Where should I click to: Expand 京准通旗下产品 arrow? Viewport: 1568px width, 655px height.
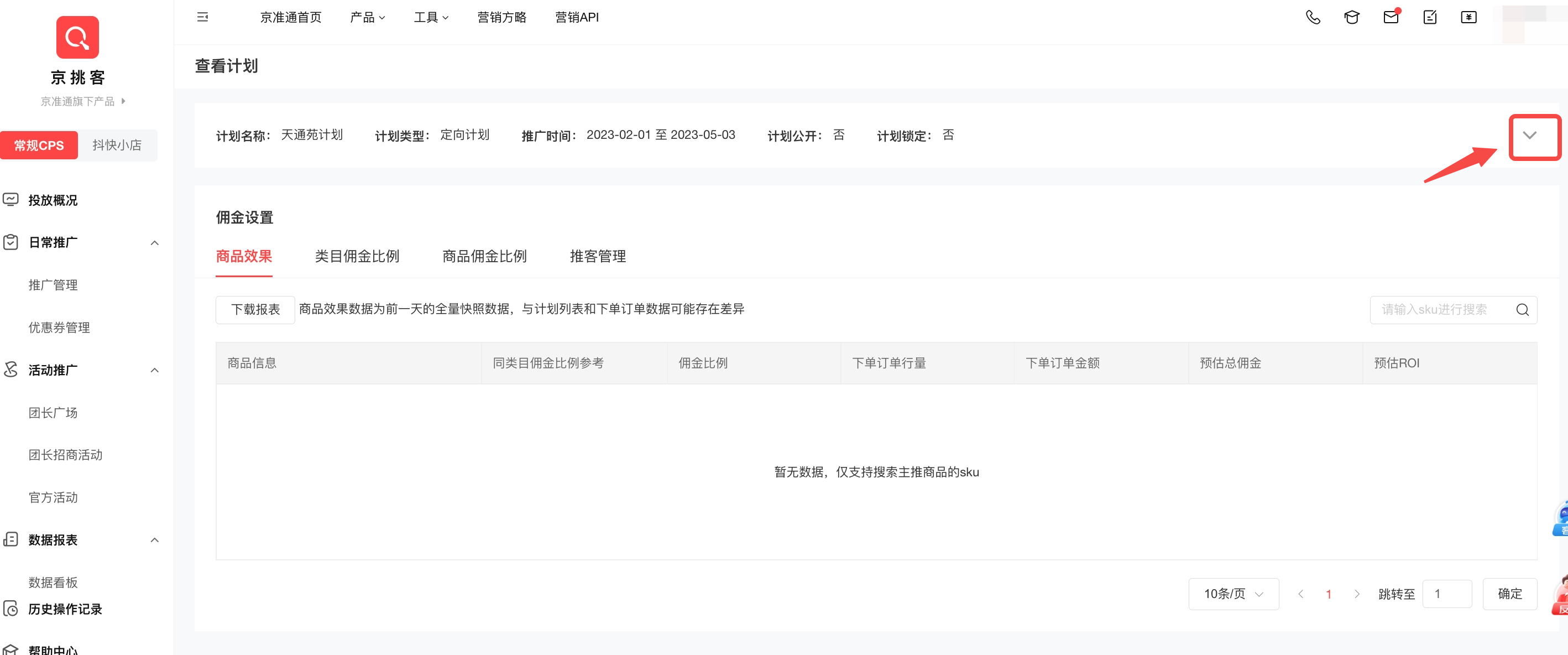(123, 101)
